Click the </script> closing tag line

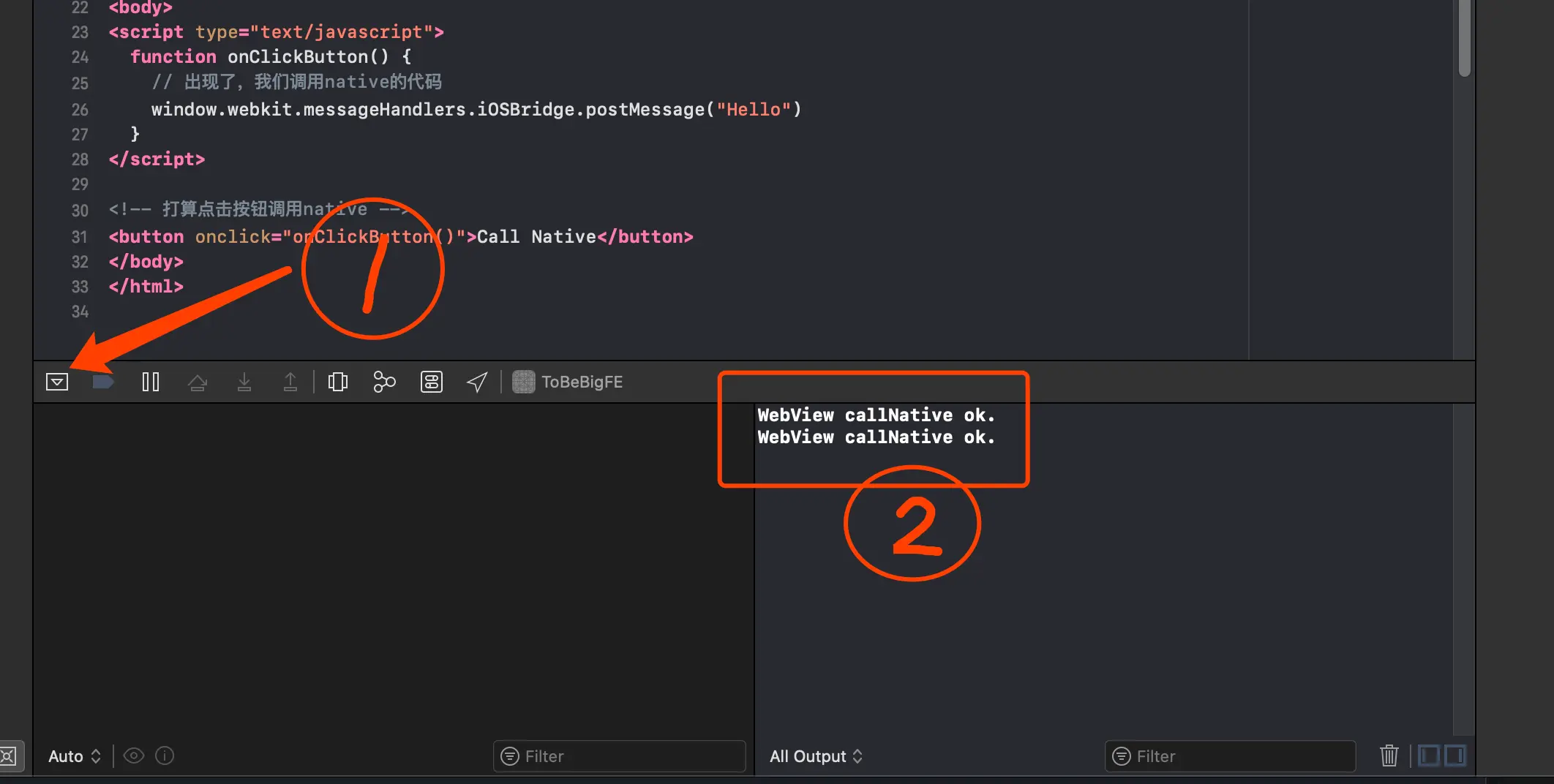[x=157, y=159]
